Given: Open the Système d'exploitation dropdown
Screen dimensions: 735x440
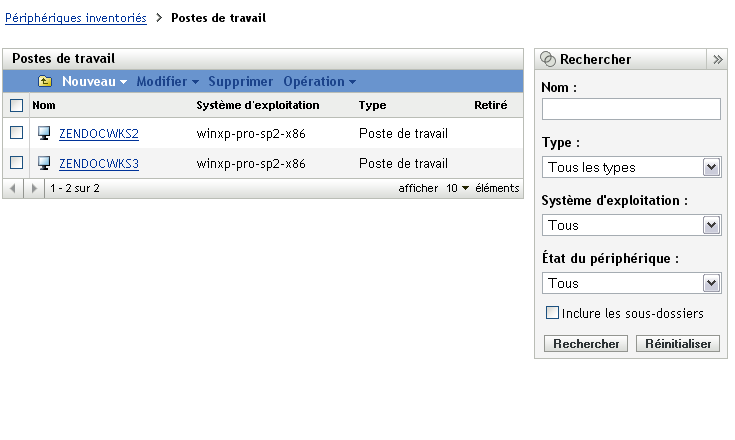Looking at the screenshot, I should (631, 225).
